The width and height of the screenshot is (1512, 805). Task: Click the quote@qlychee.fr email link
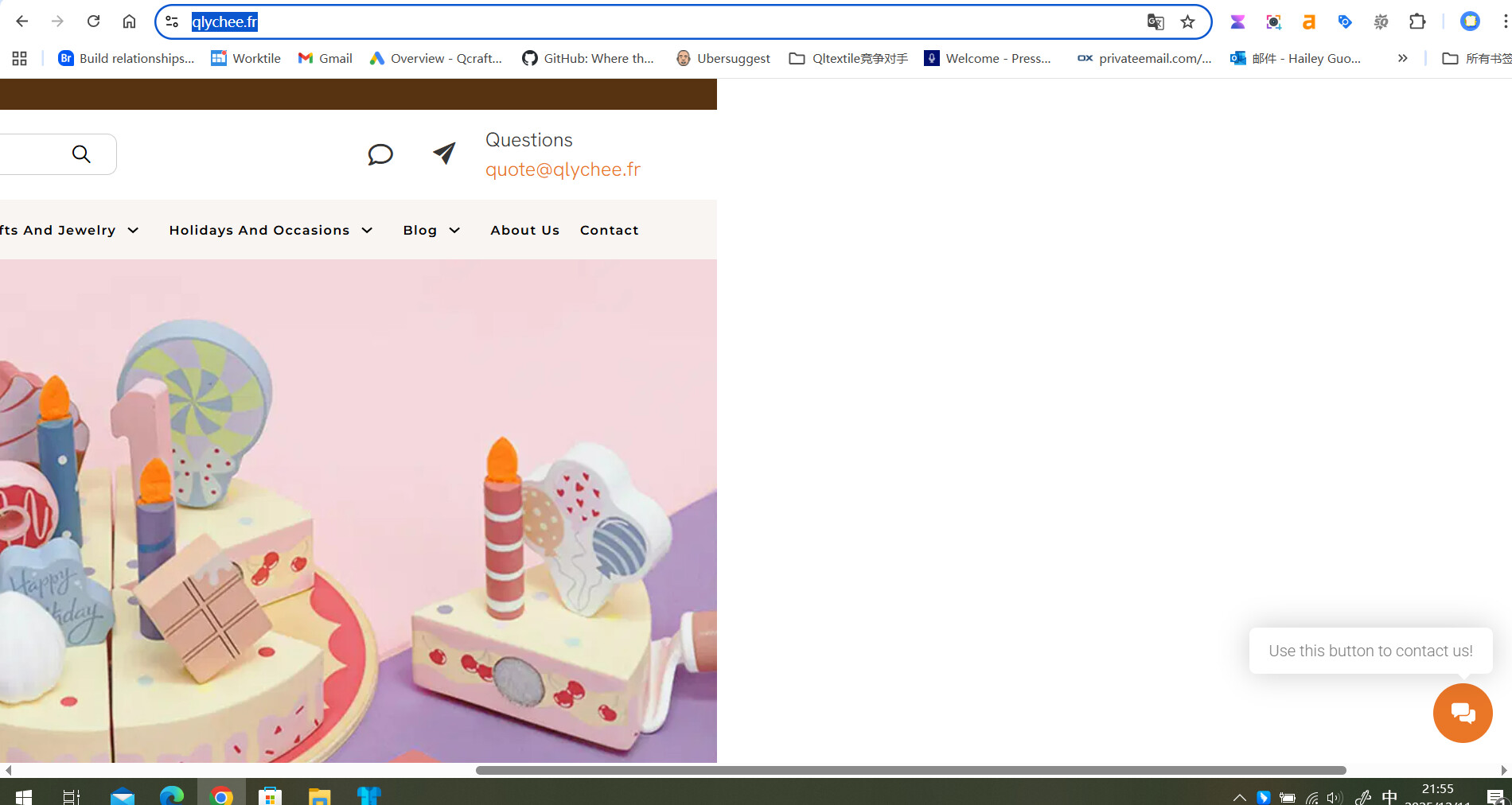563,169
